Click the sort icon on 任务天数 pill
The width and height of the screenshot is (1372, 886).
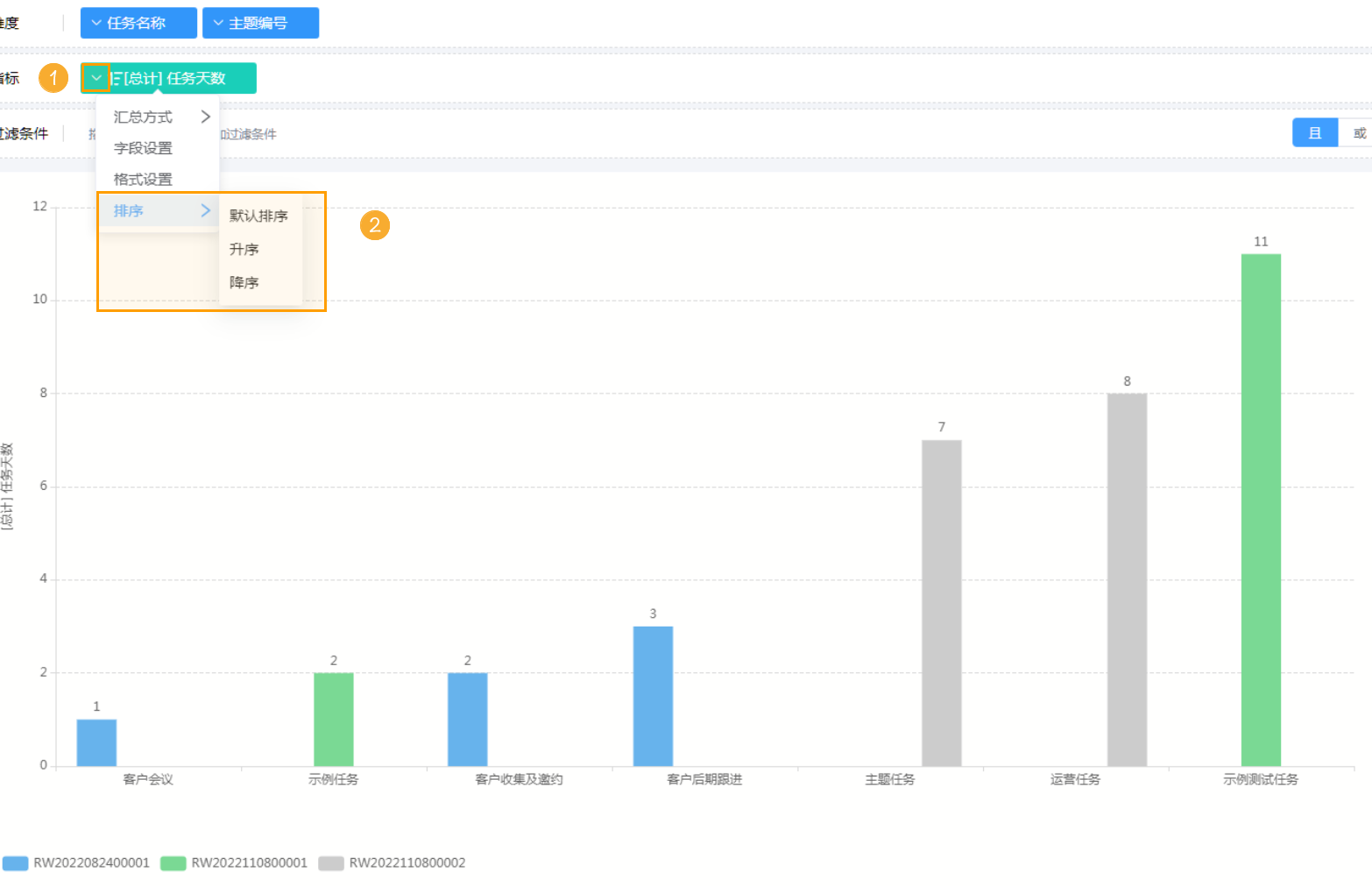point(117,79)
